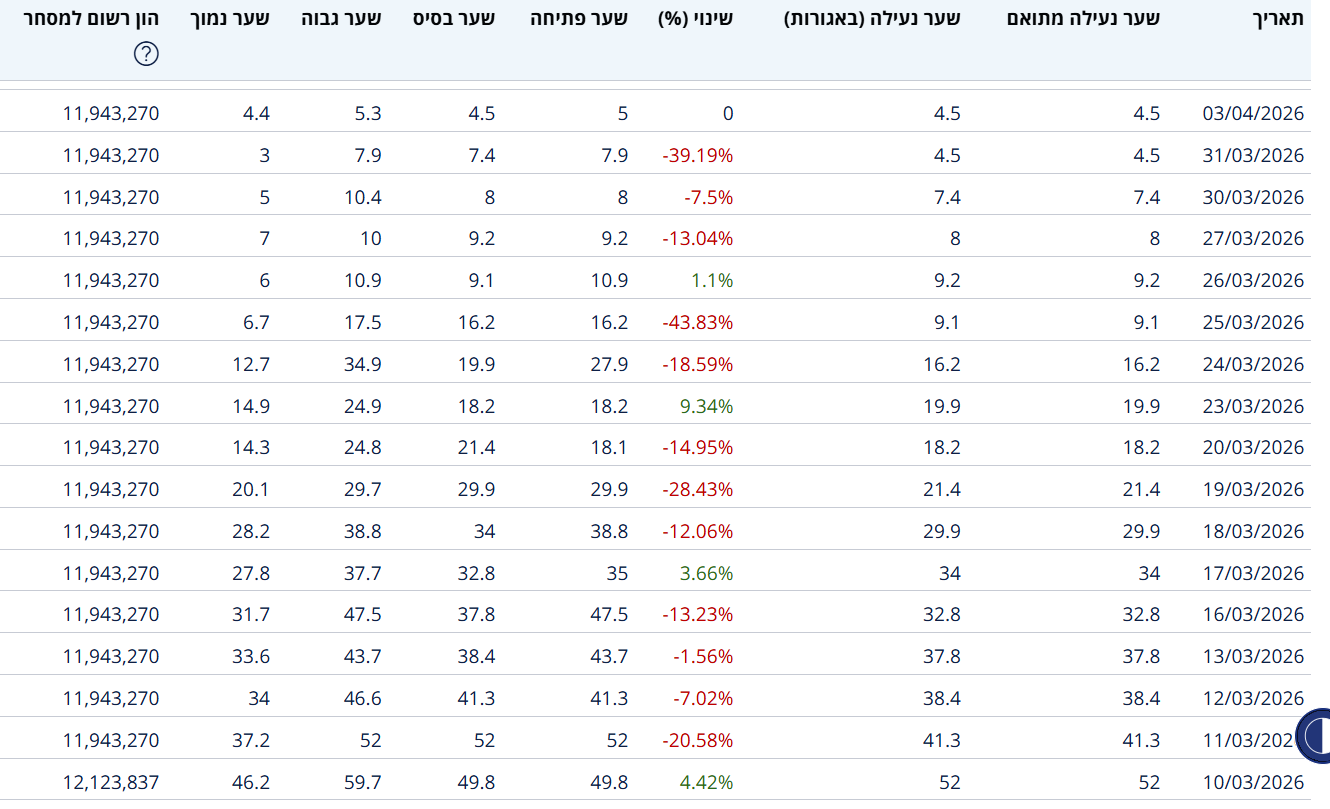Click the שער גבוה column header

tap(341, 17)
